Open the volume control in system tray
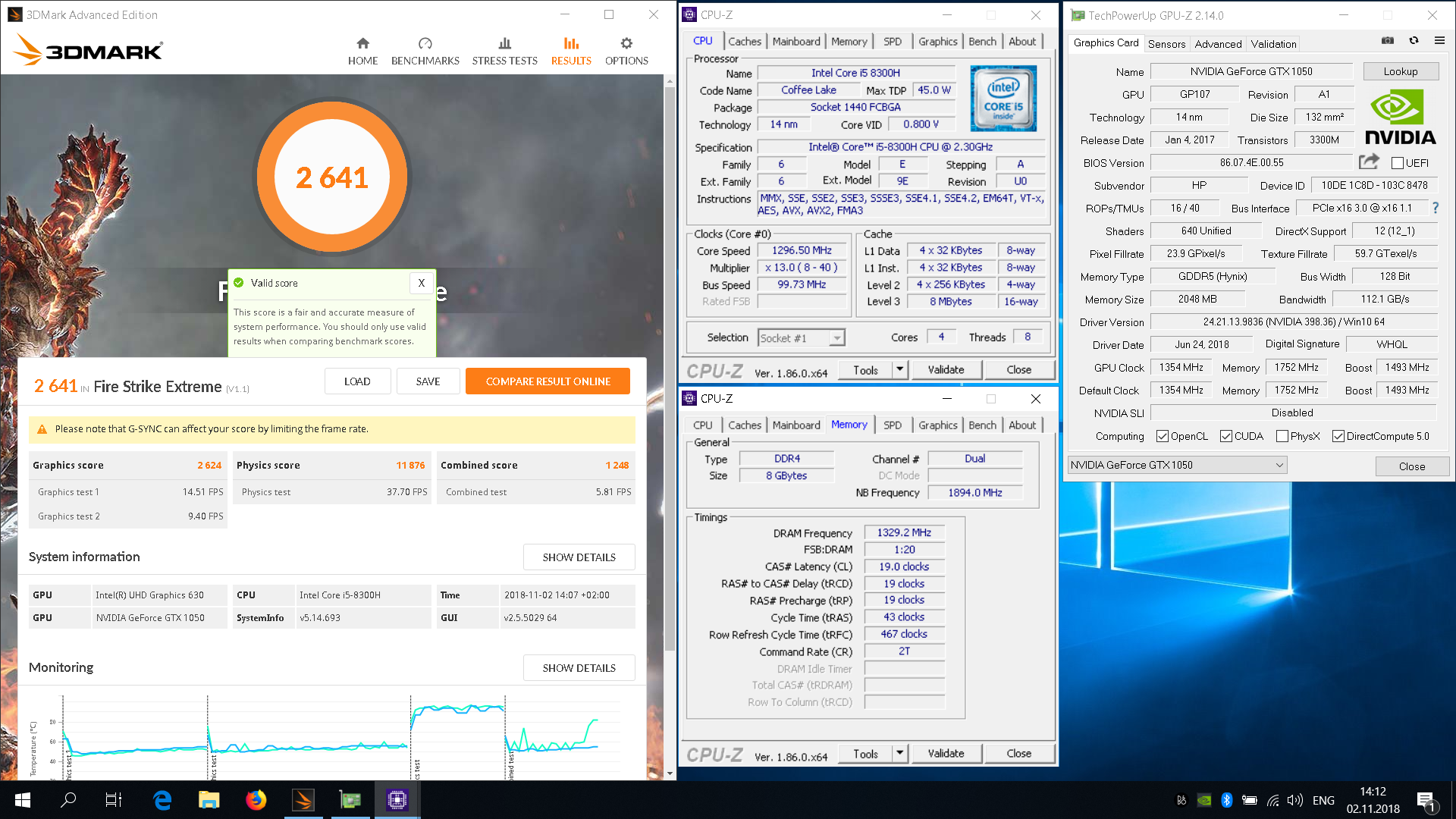Screen dimensions: 1456x819 [x=1295, y=800]
